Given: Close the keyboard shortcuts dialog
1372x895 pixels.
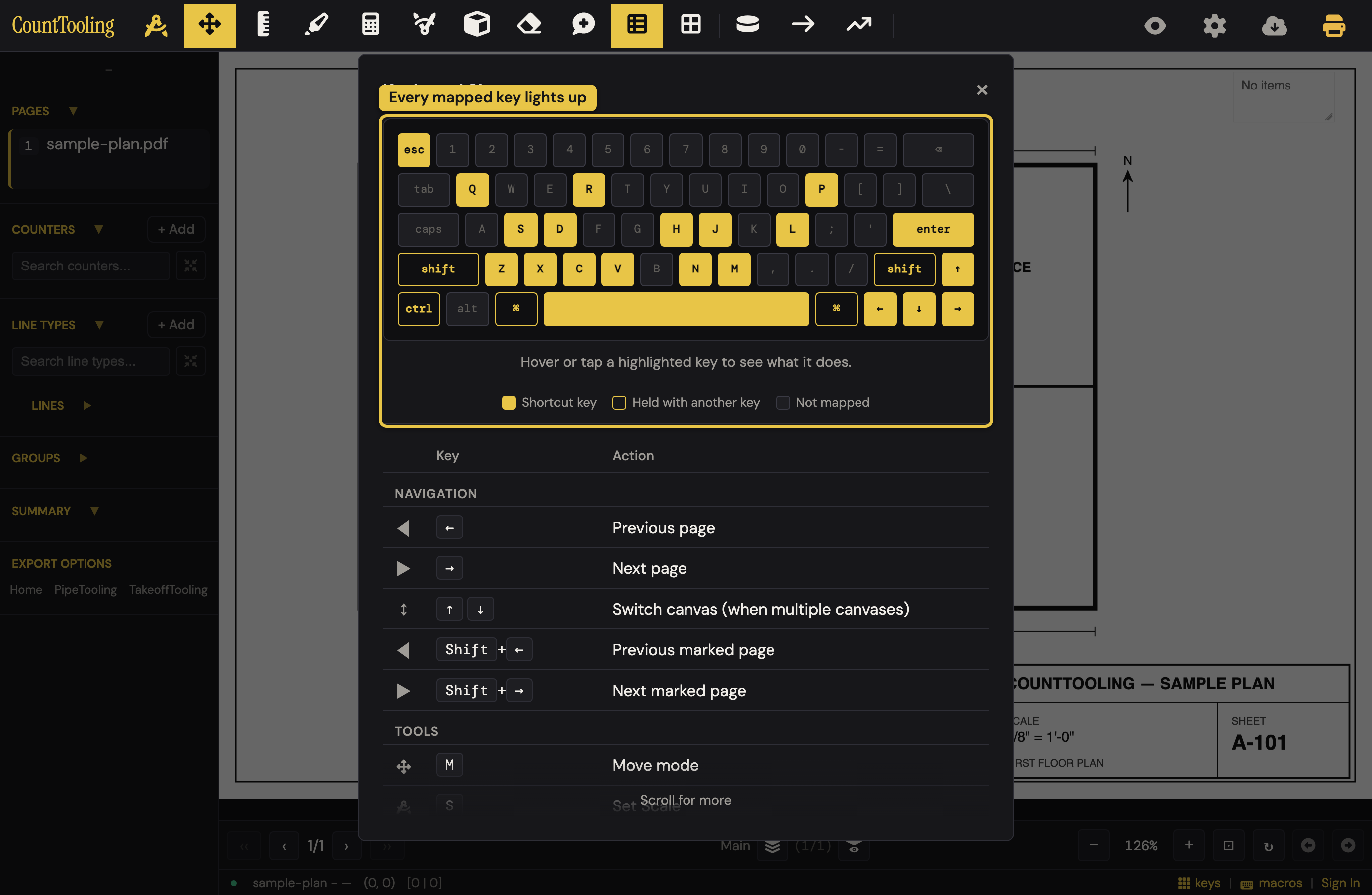Looking at the screenshot, I should pos(982,90).
